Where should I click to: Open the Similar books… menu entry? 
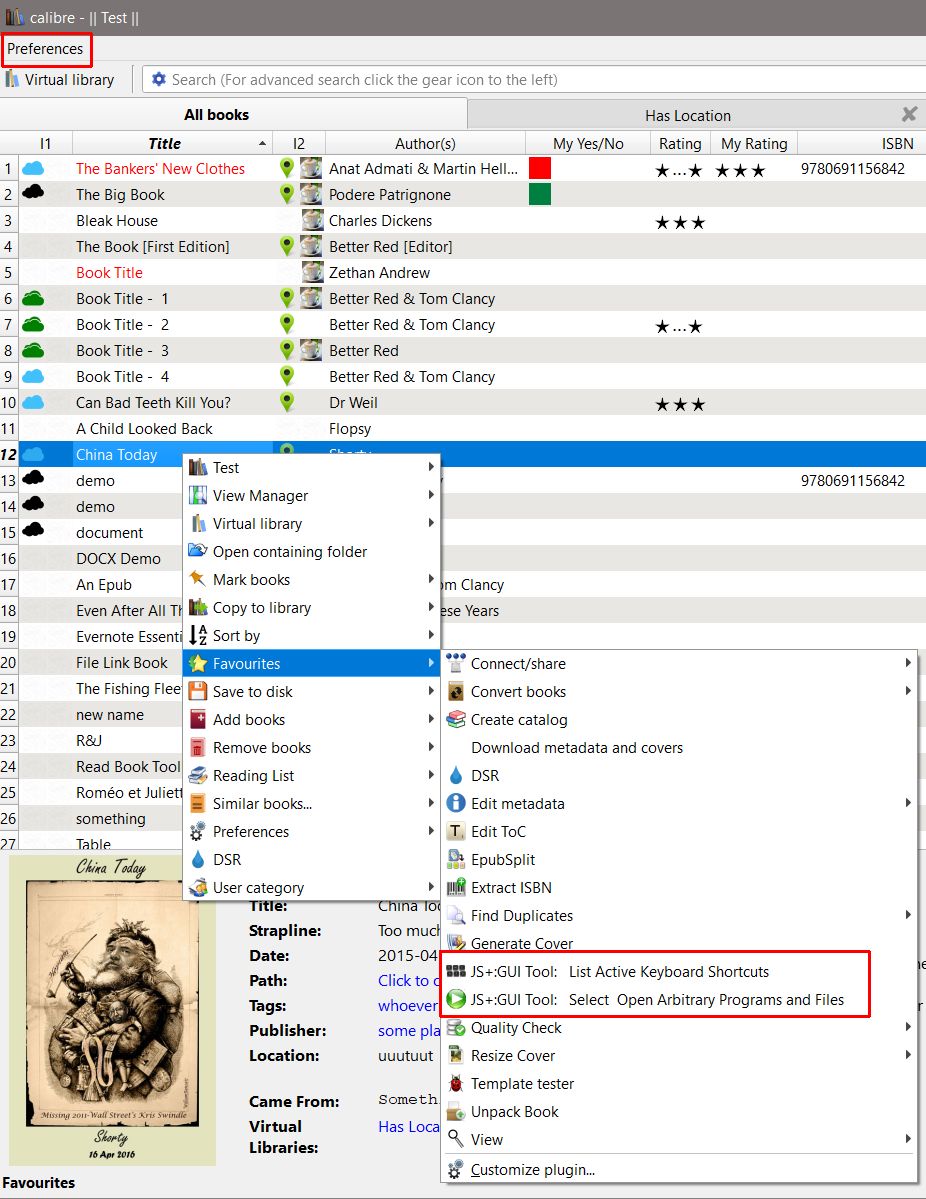312,804
